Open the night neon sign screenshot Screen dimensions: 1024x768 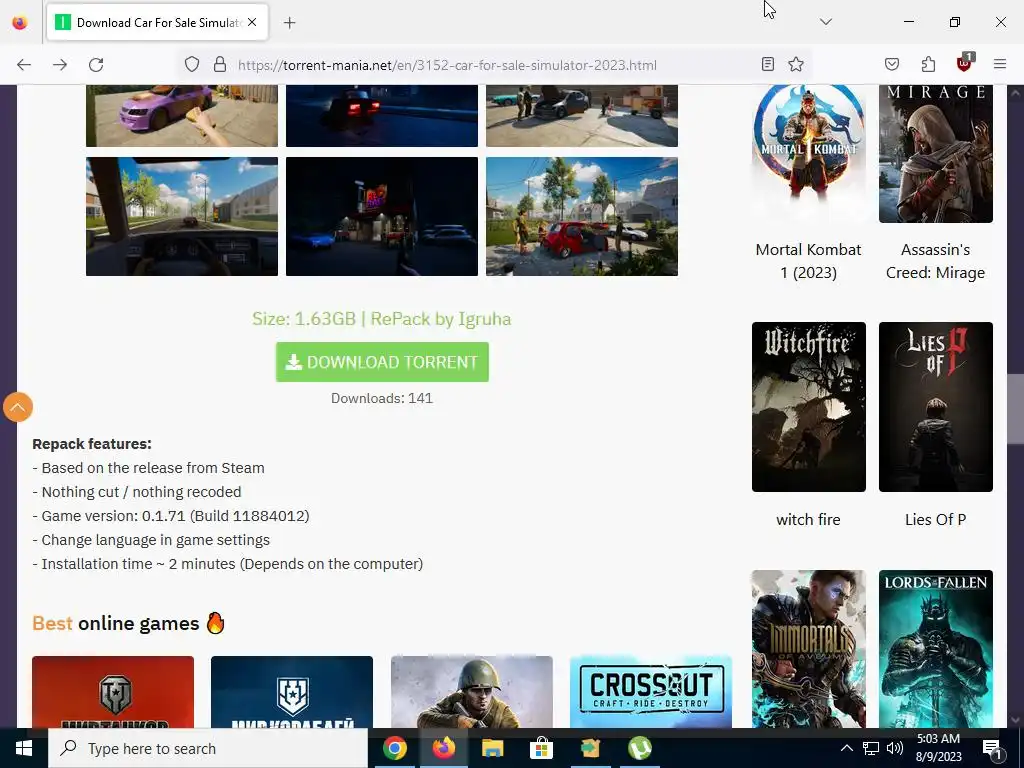pyautogui.click(x=381, y=216)
